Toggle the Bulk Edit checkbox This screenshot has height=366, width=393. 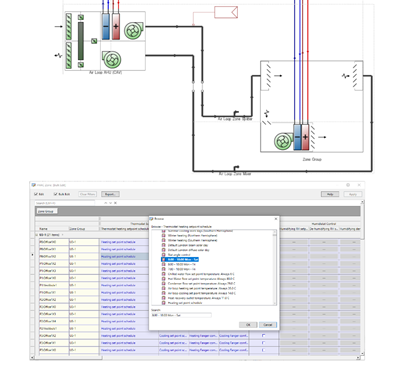point(55,194)
